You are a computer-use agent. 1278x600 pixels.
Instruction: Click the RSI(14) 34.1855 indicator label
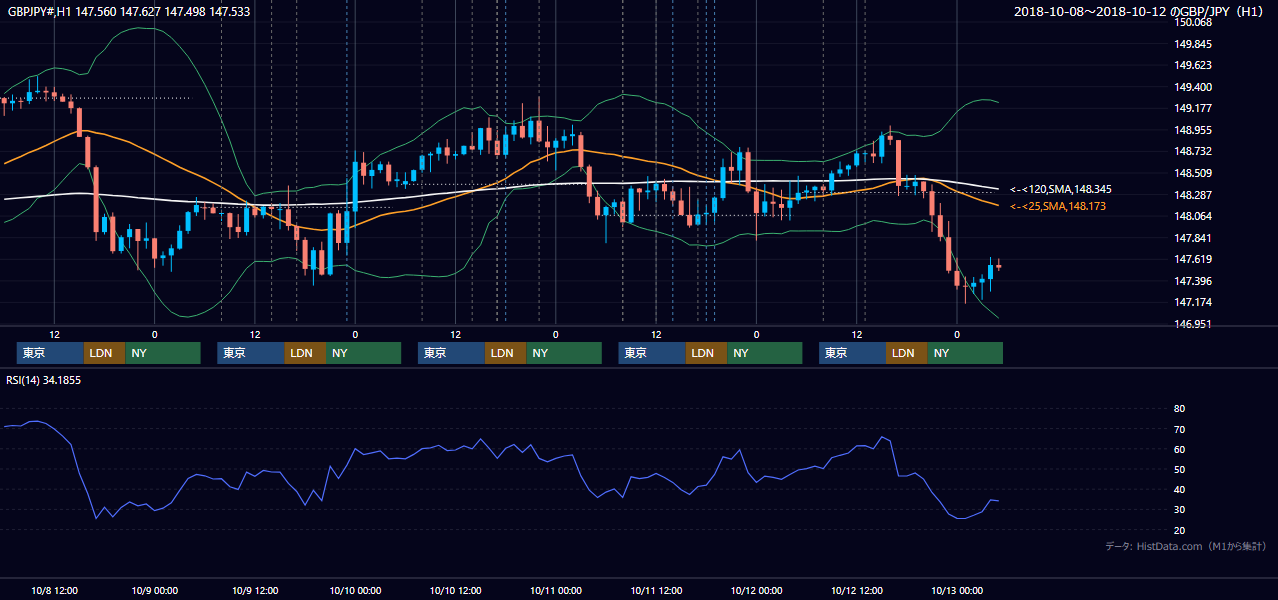[x=45, y=380]
